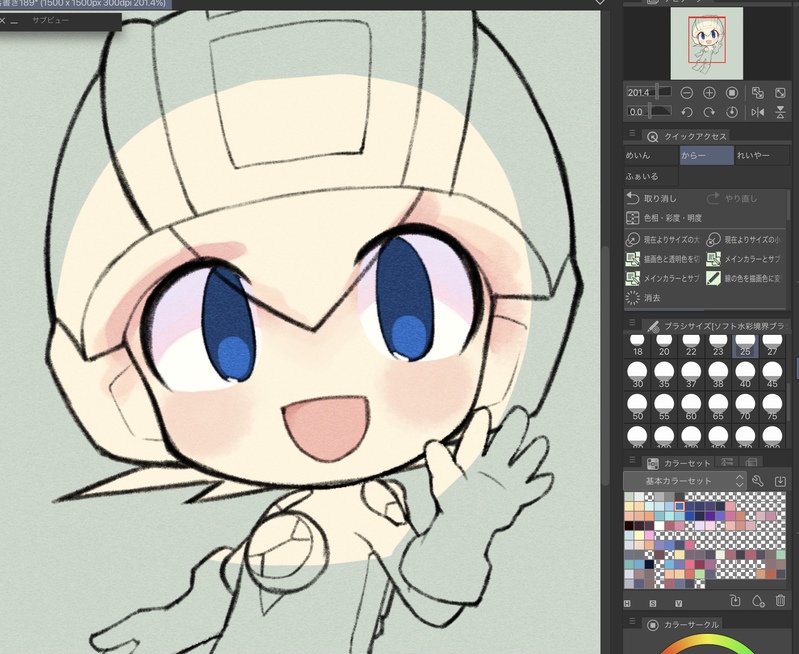Choose brush size 20
Screen dimensions: 799x654
pyautogui.click(x=664, y=345)
